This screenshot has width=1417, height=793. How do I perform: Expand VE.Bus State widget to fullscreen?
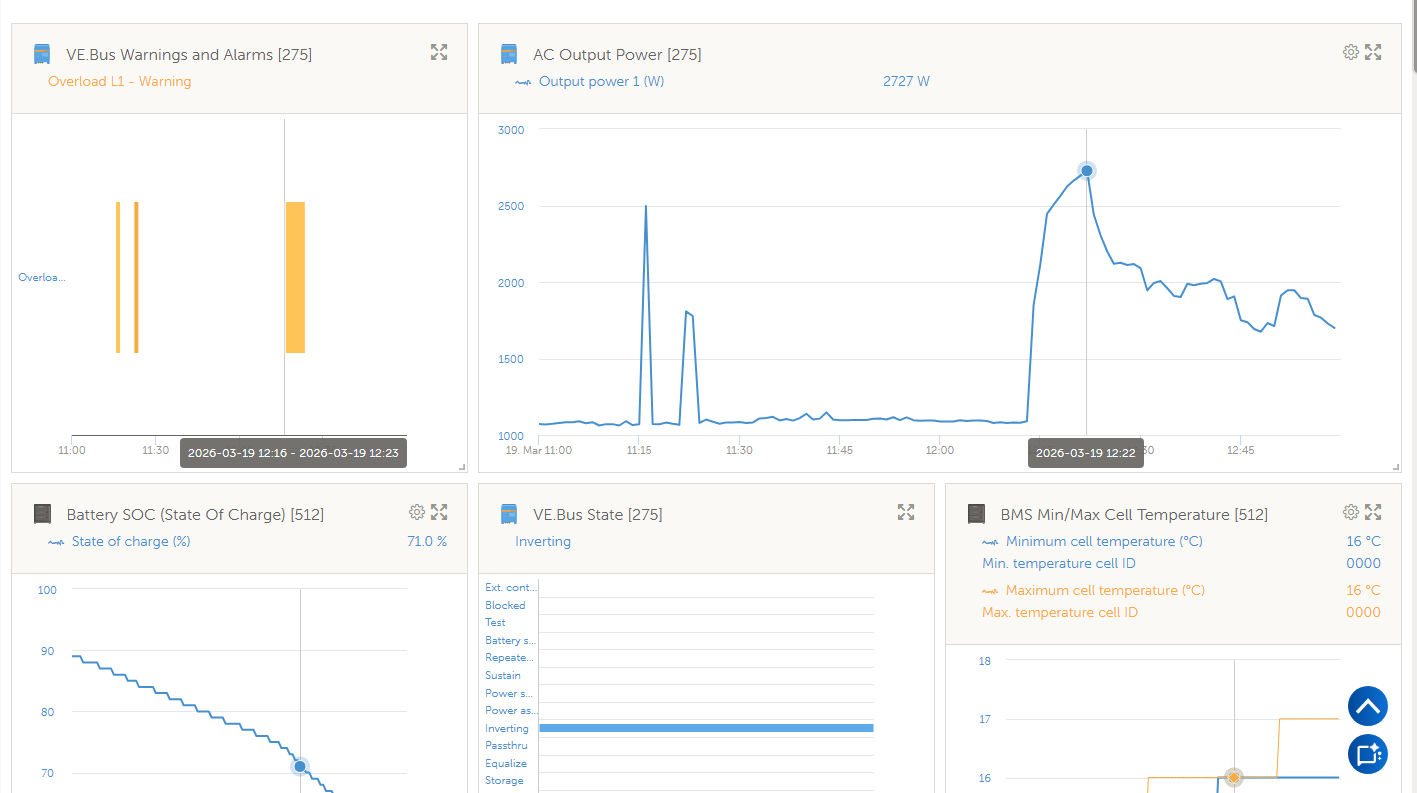click(906, 512)
